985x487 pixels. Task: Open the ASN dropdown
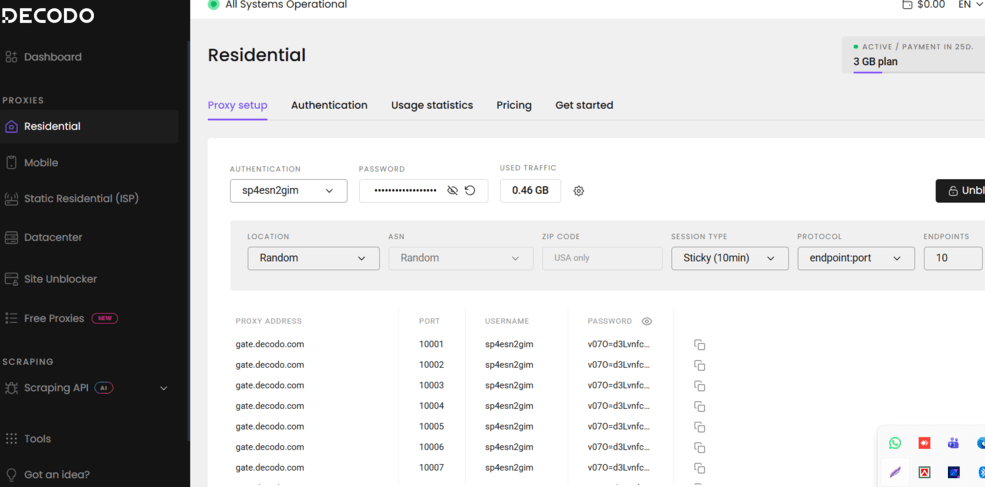[460, 258]
